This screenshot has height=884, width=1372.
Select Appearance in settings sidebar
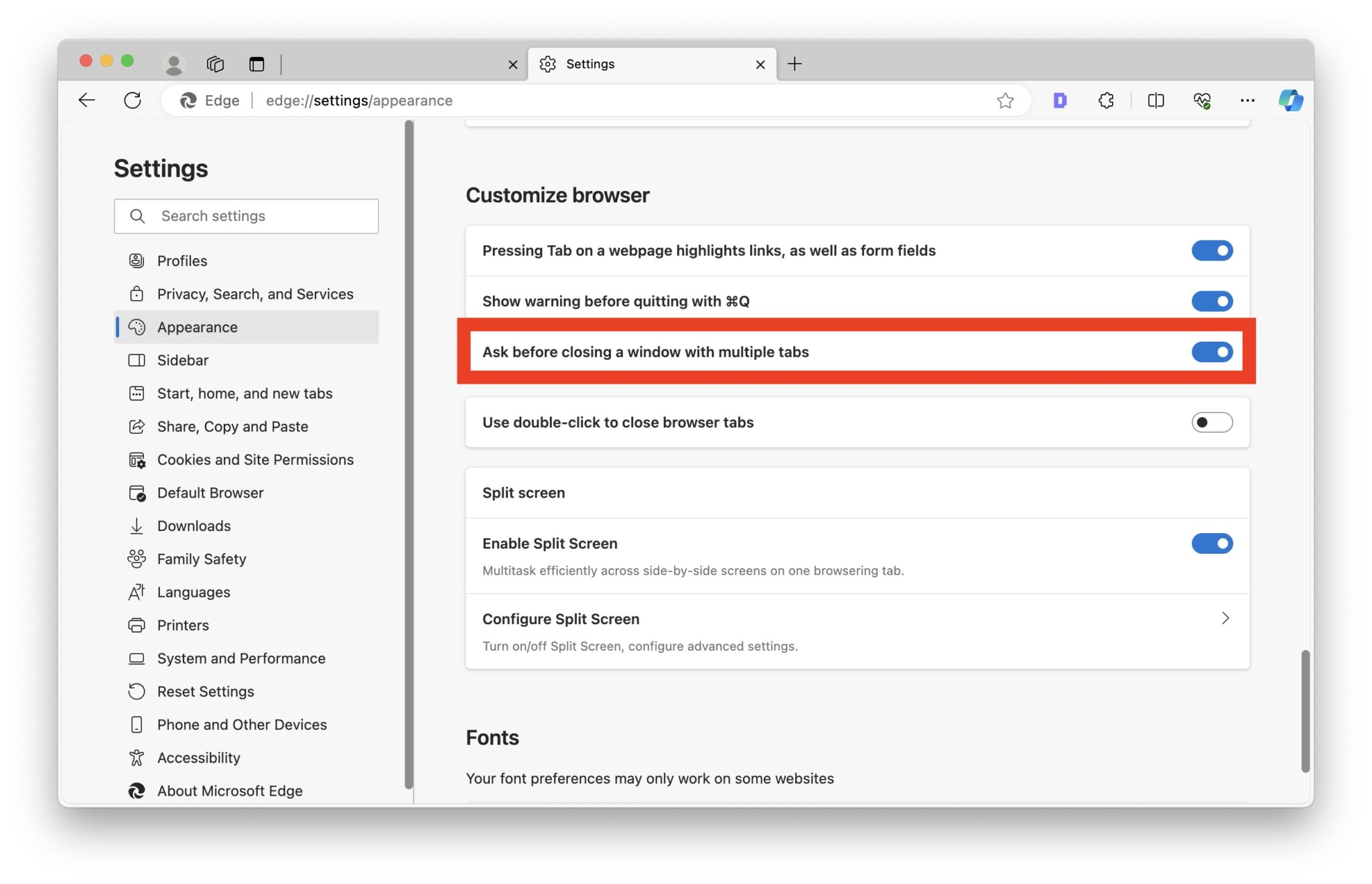point(197,327)
